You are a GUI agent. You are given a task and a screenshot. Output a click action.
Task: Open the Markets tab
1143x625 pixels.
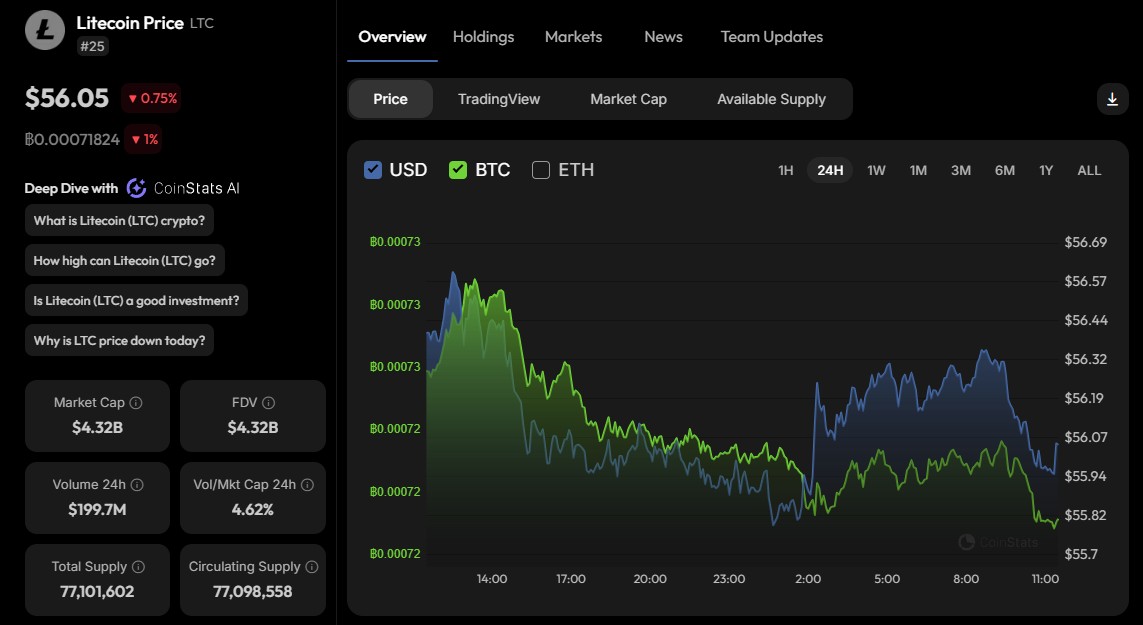tap(573, 37)
